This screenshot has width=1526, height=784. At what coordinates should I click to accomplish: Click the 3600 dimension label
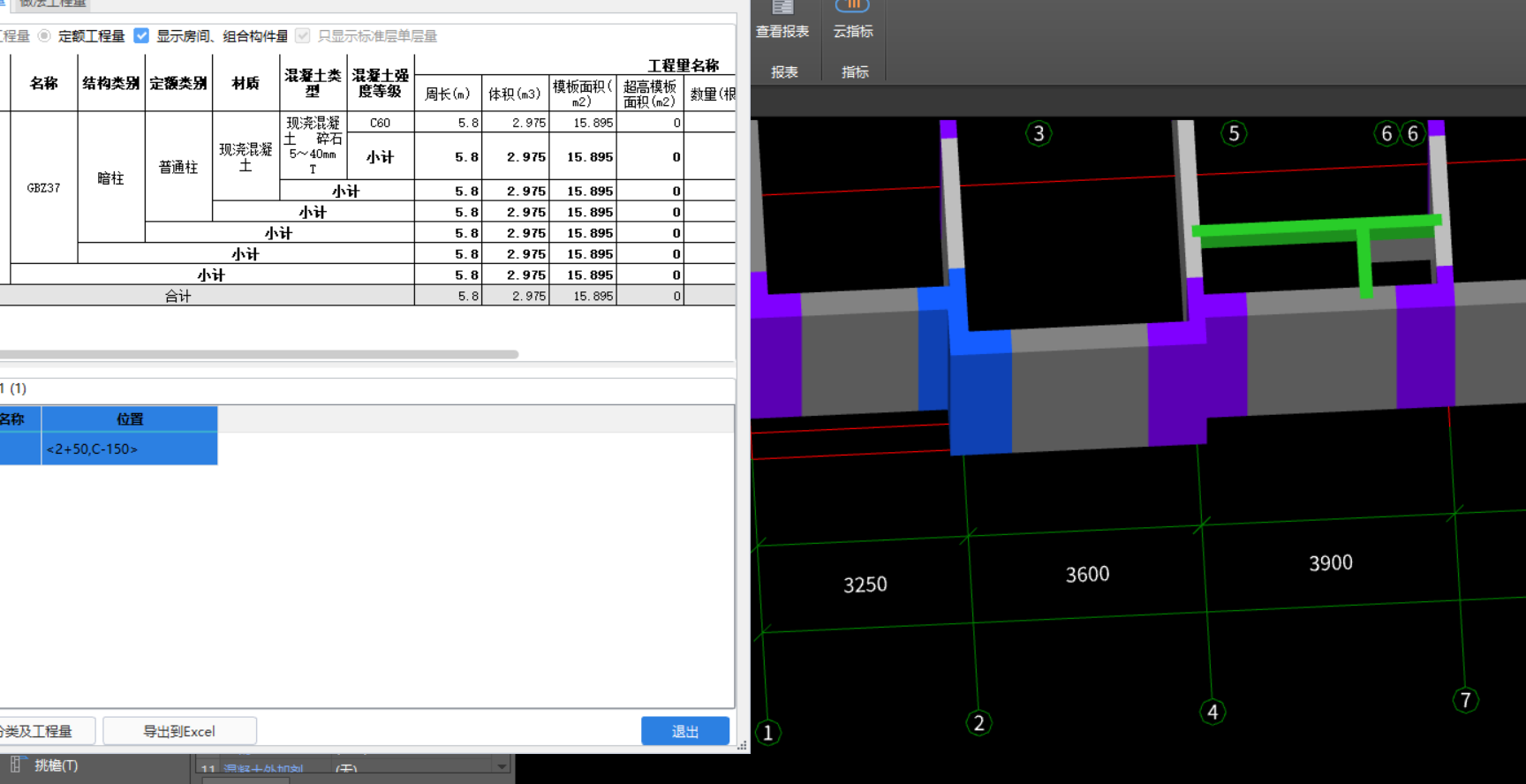pyautogui.click(x=1087, y=574)
